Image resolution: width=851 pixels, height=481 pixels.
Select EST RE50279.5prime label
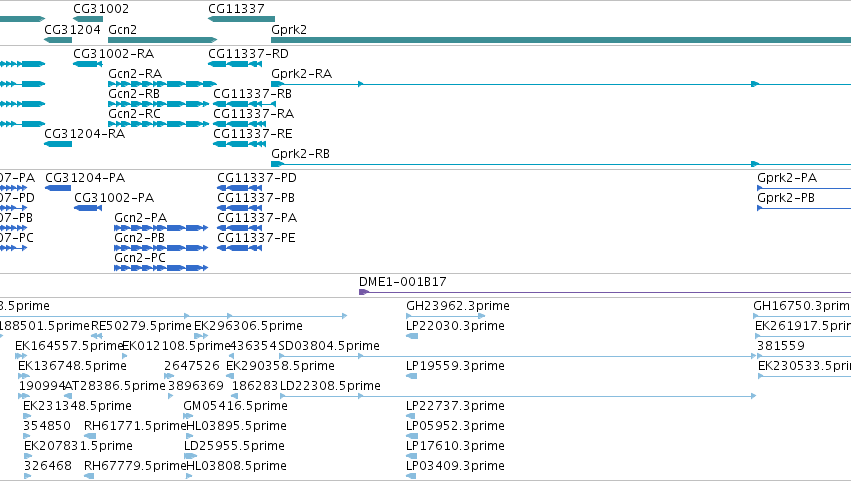142,326
